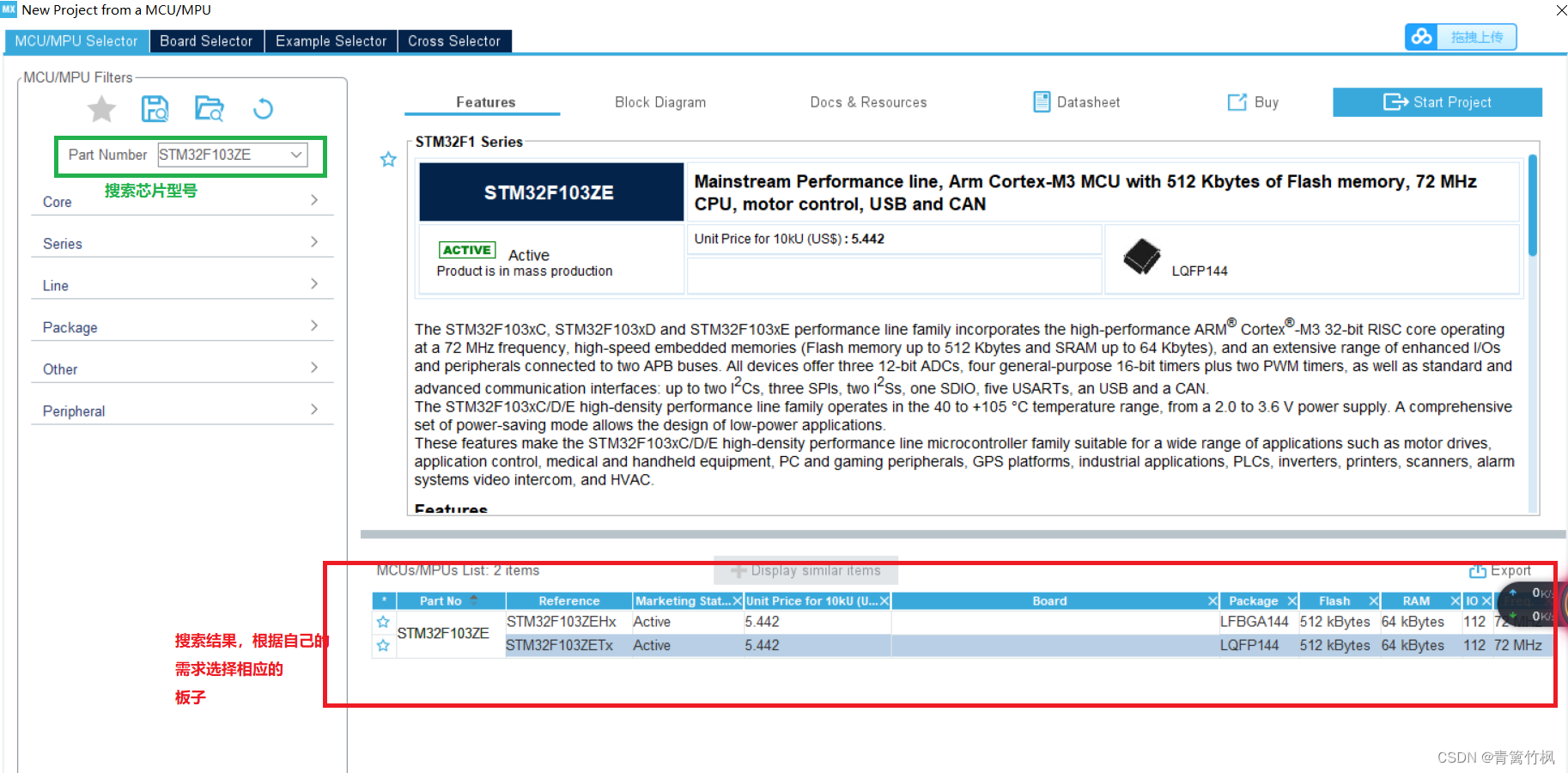Switch to Cross Selector tab
Viewport: 1568px width, 773px height.
(x=454, y=41)
